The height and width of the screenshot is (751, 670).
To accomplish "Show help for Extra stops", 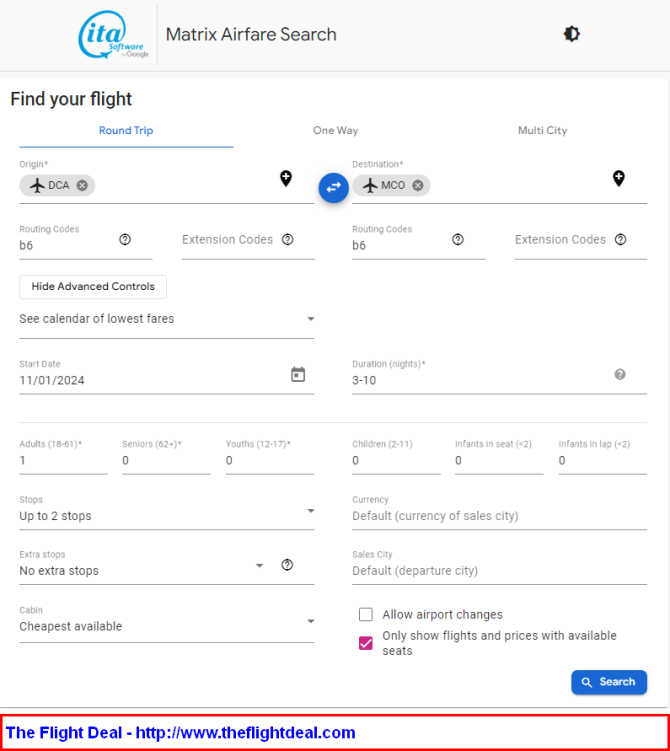I will coord(287,565).
